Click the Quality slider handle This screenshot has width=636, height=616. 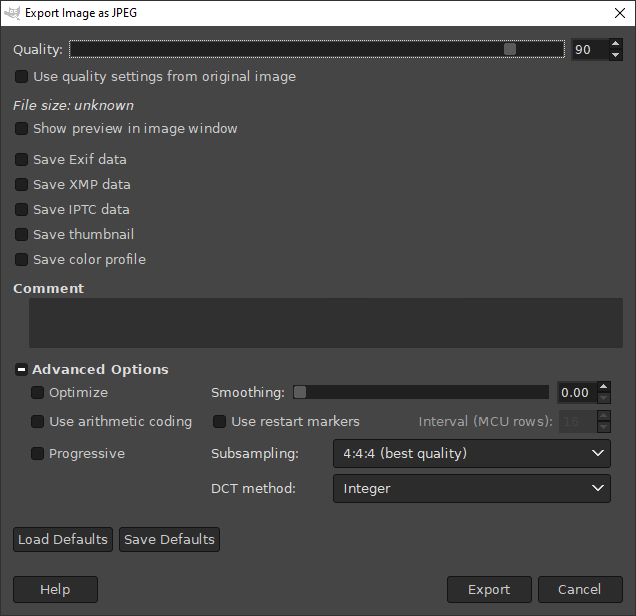point(510,49)
